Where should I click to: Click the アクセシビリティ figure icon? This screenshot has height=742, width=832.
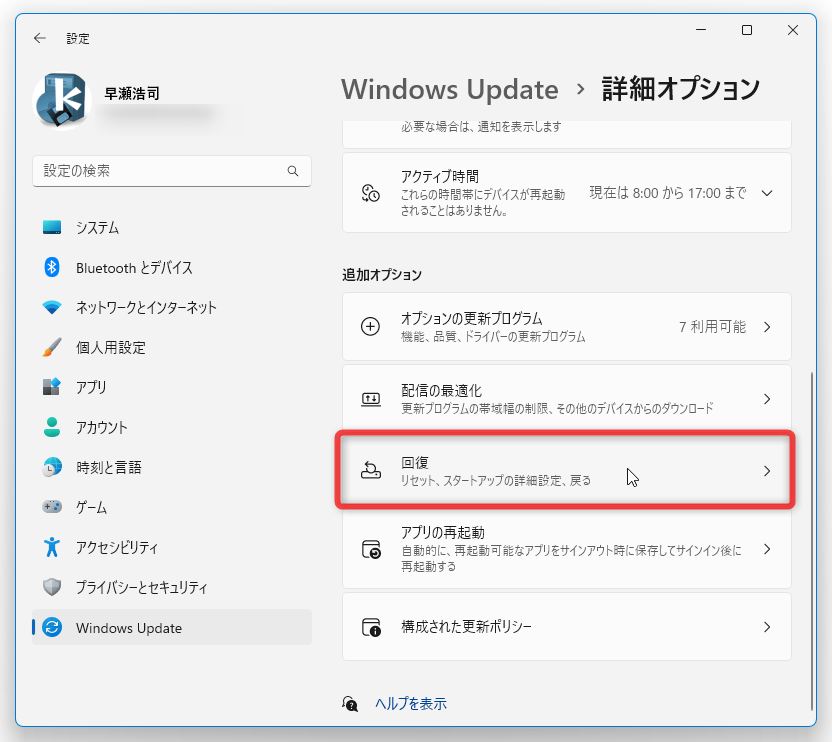click(x=52, y=547)
